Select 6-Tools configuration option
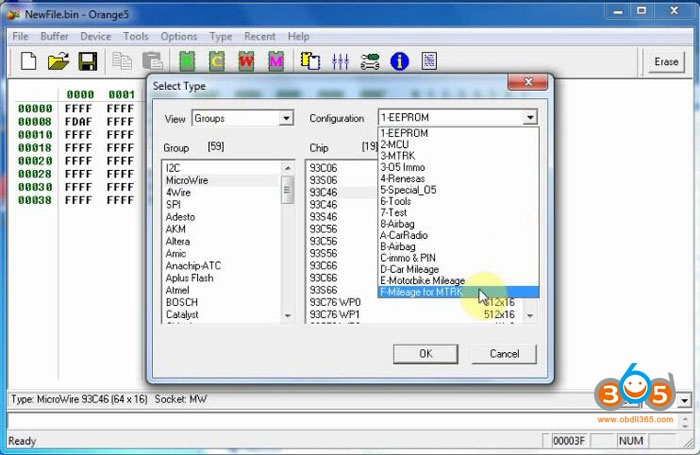 pyautogui.click(x=458, y=201)
